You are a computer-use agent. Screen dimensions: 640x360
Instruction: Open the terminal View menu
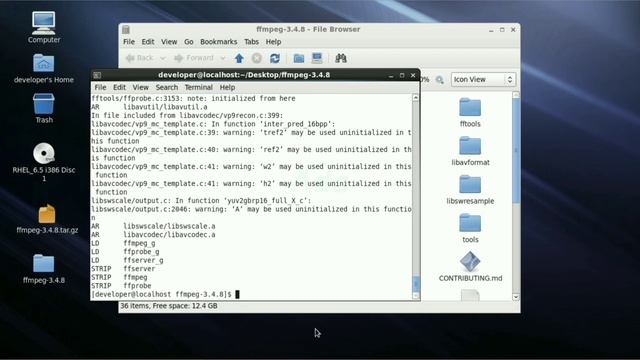140,87
